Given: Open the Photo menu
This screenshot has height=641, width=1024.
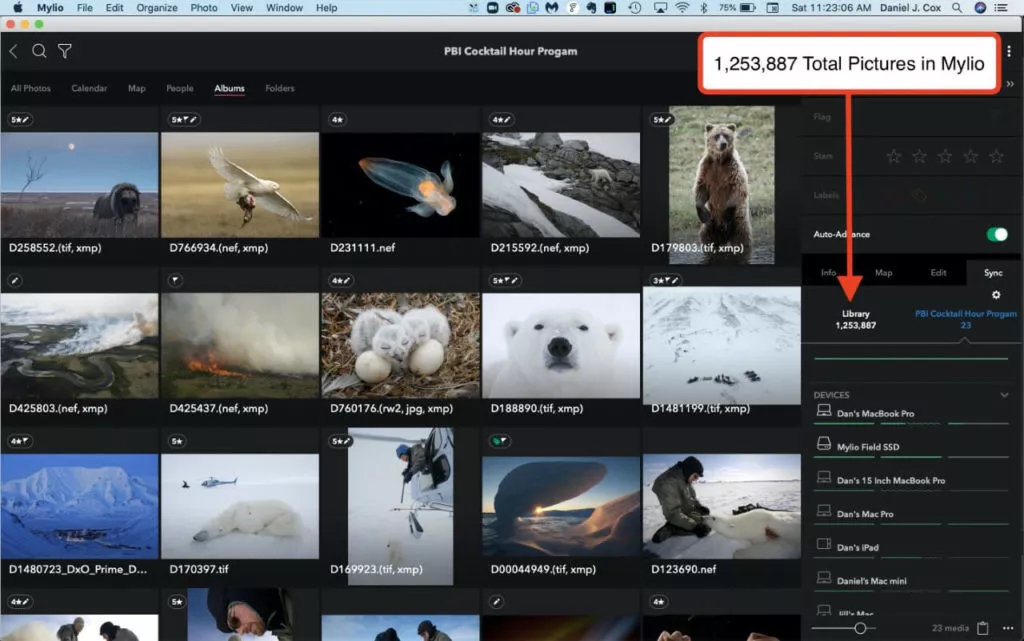Looking at the screenshot, I should pos(204,8).
